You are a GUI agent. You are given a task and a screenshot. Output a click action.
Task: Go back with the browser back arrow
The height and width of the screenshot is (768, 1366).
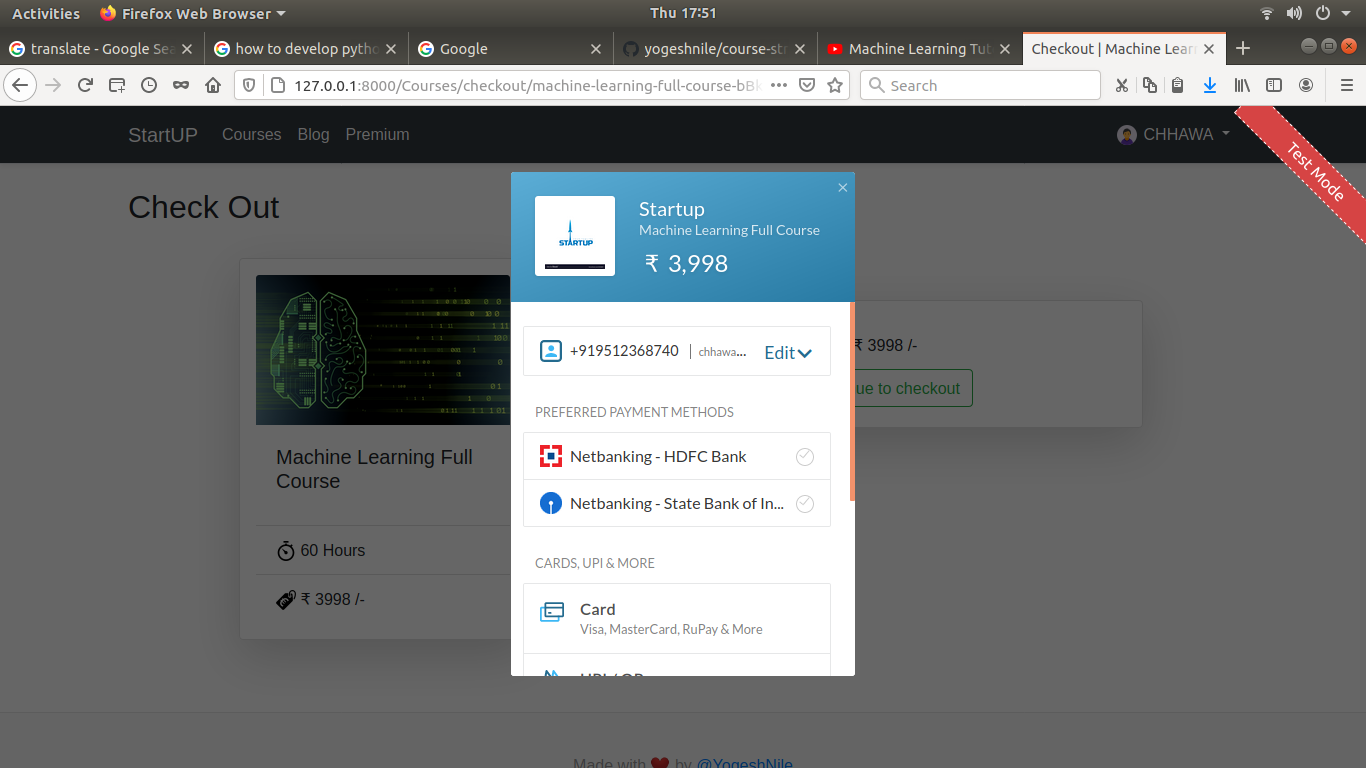(x=20, y=85)
